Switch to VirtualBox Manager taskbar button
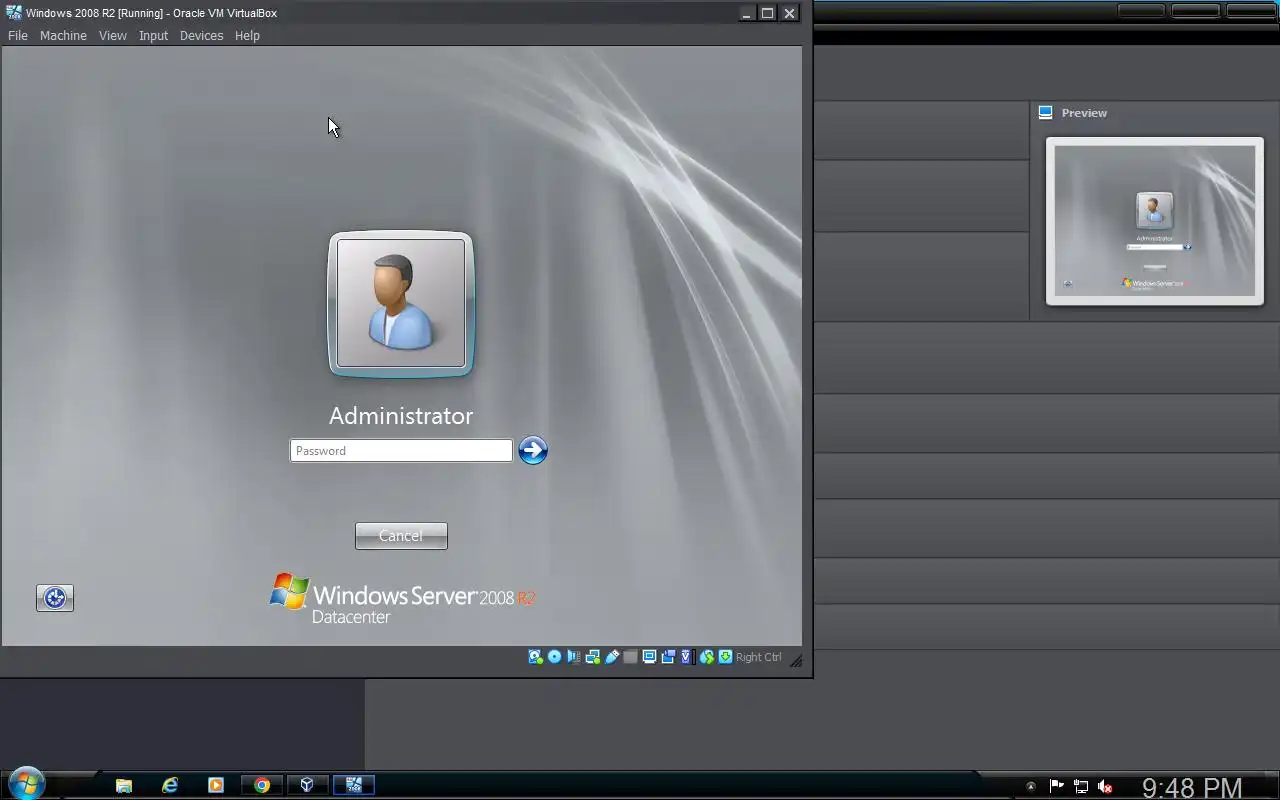This screenshot has width=1280, height=800. (308, 785)
